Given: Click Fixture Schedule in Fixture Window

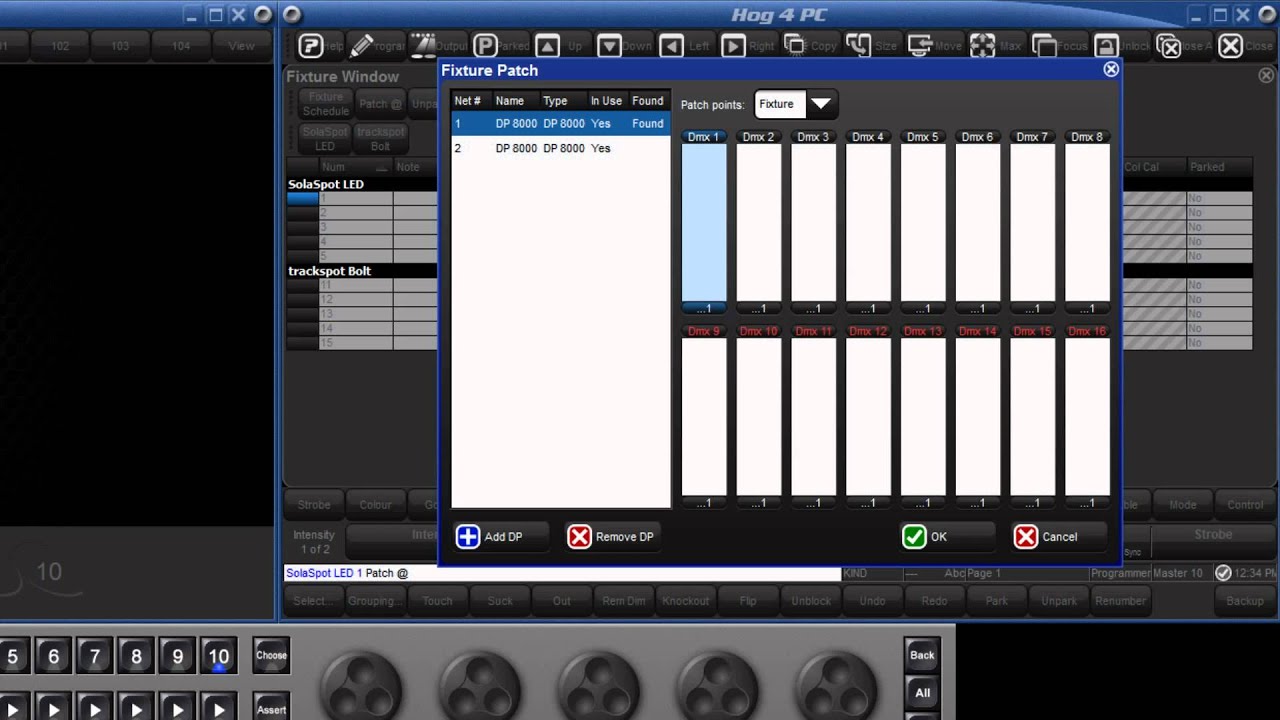Looking at the screenshot, I should point(325,104).
